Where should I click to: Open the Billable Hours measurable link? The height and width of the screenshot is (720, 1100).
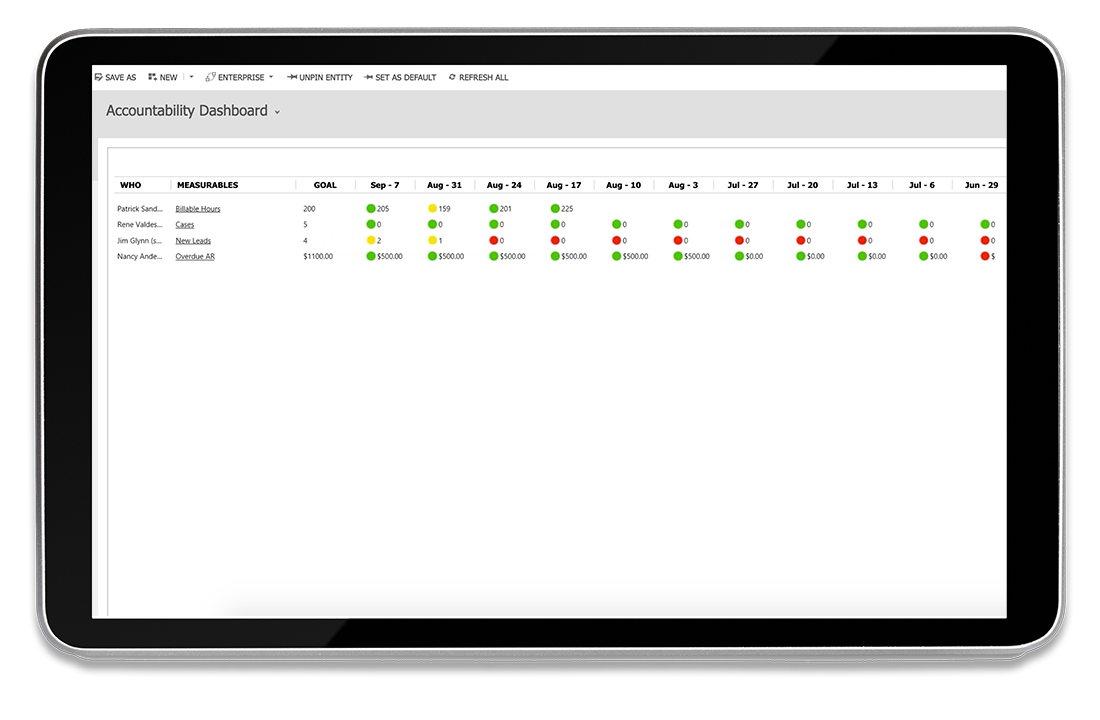point(198,209)
